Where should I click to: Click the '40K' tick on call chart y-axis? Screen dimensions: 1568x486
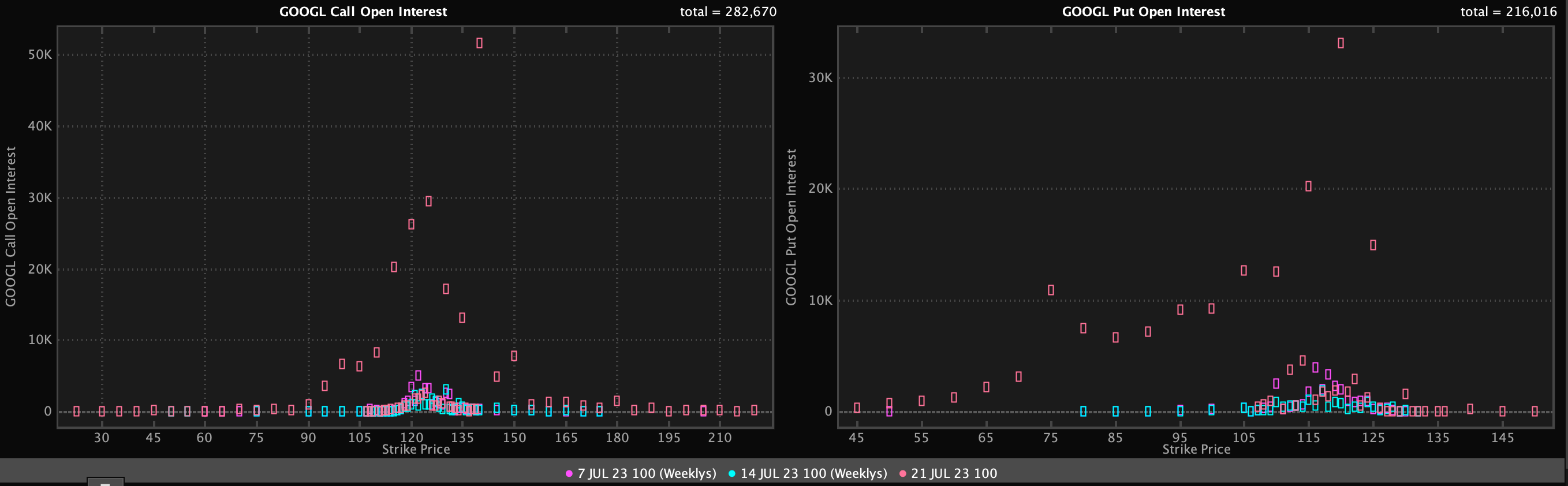pos(40,126)
